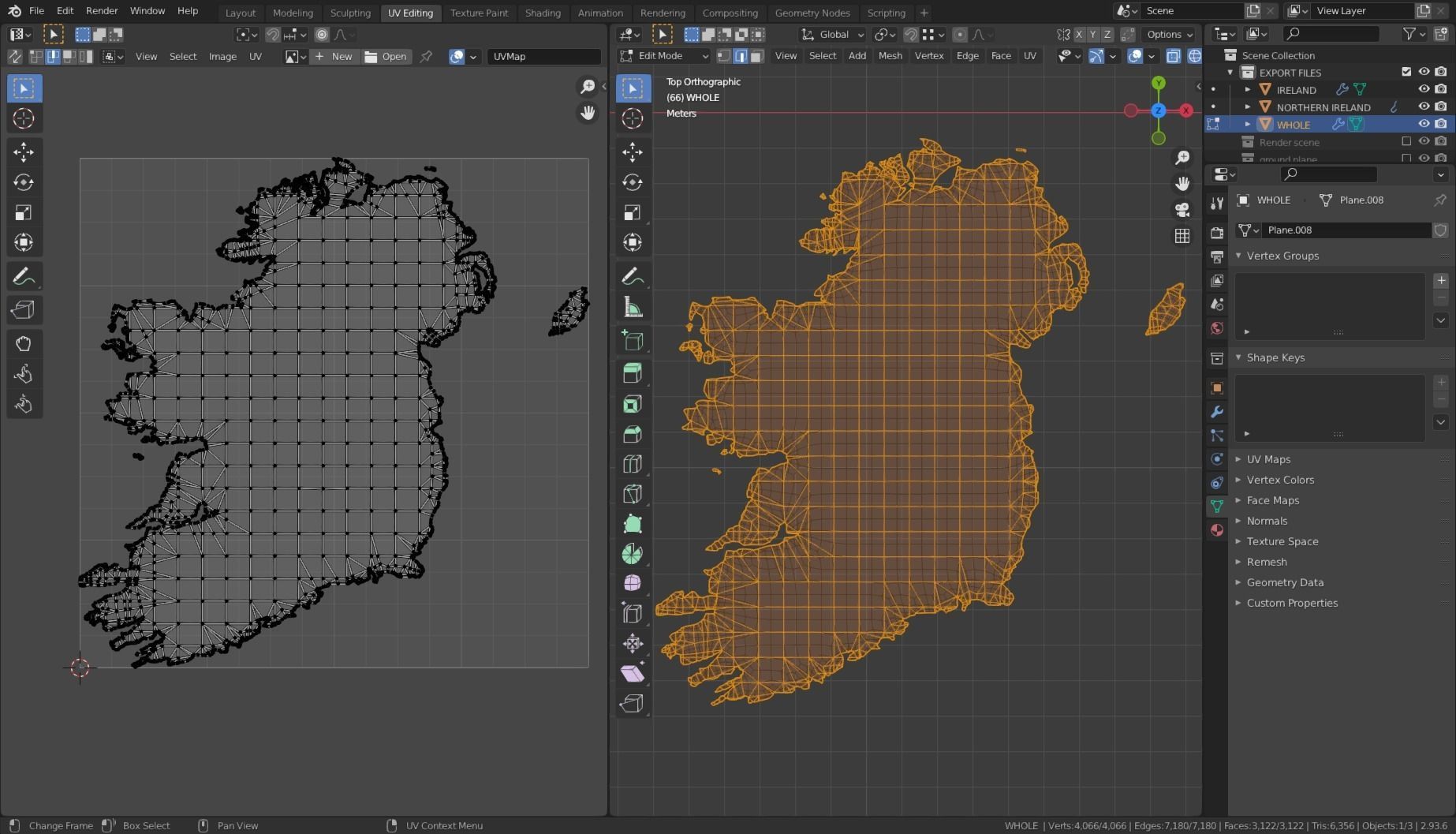
Task: Select the Grab tool in UV editor
Action: coord(24,343)
